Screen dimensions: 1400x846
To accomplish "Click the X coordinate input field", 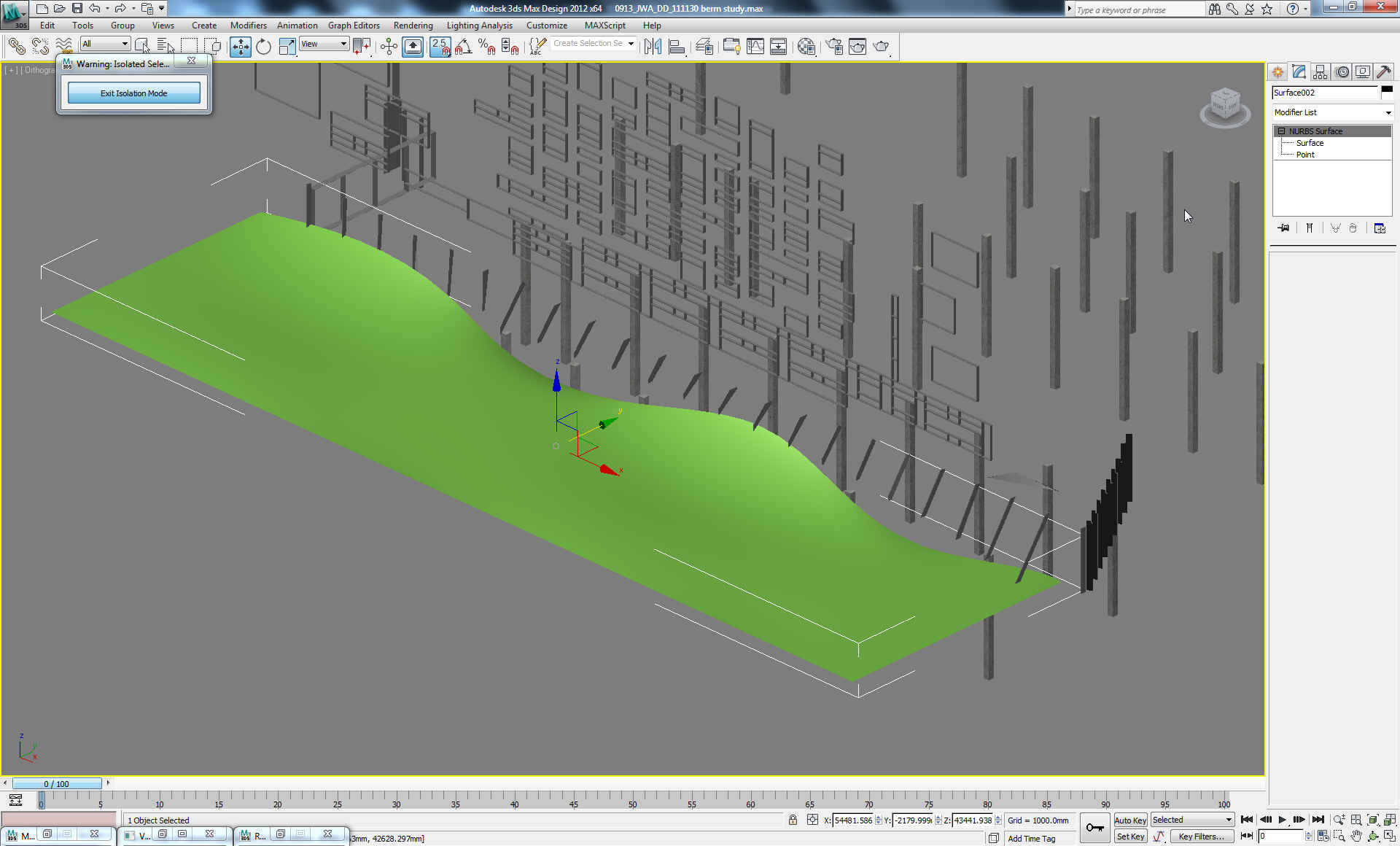I will (853, 820).
